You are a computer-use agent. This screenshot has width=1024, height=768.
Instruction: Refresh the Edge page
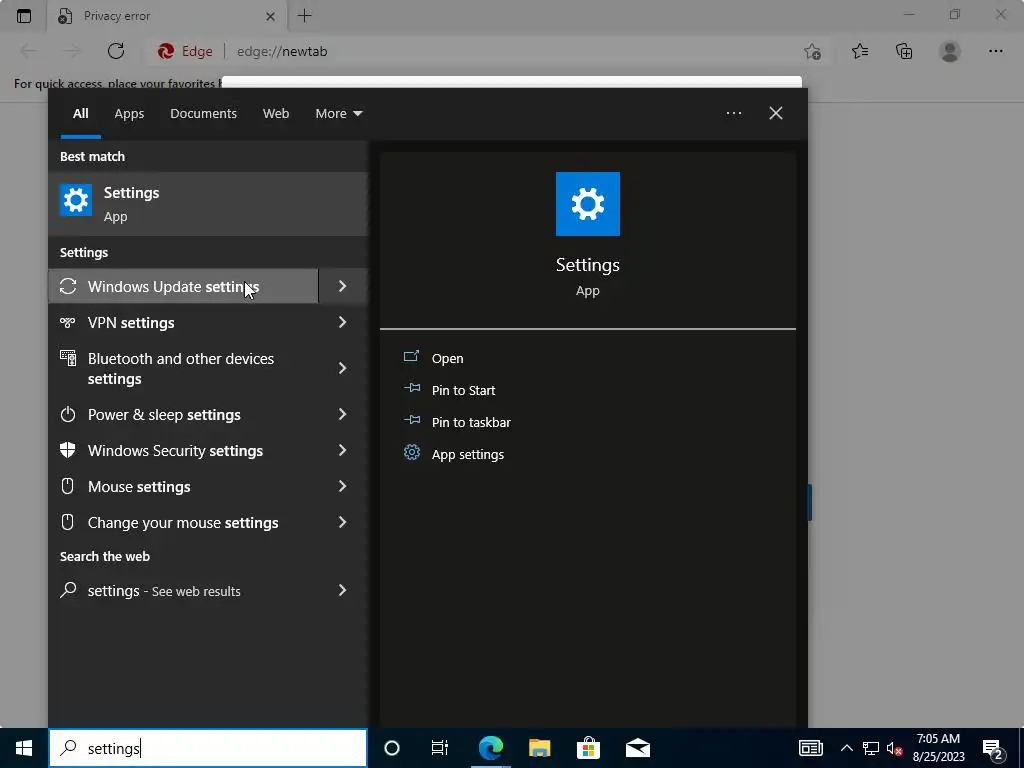(x=116, y=51)
